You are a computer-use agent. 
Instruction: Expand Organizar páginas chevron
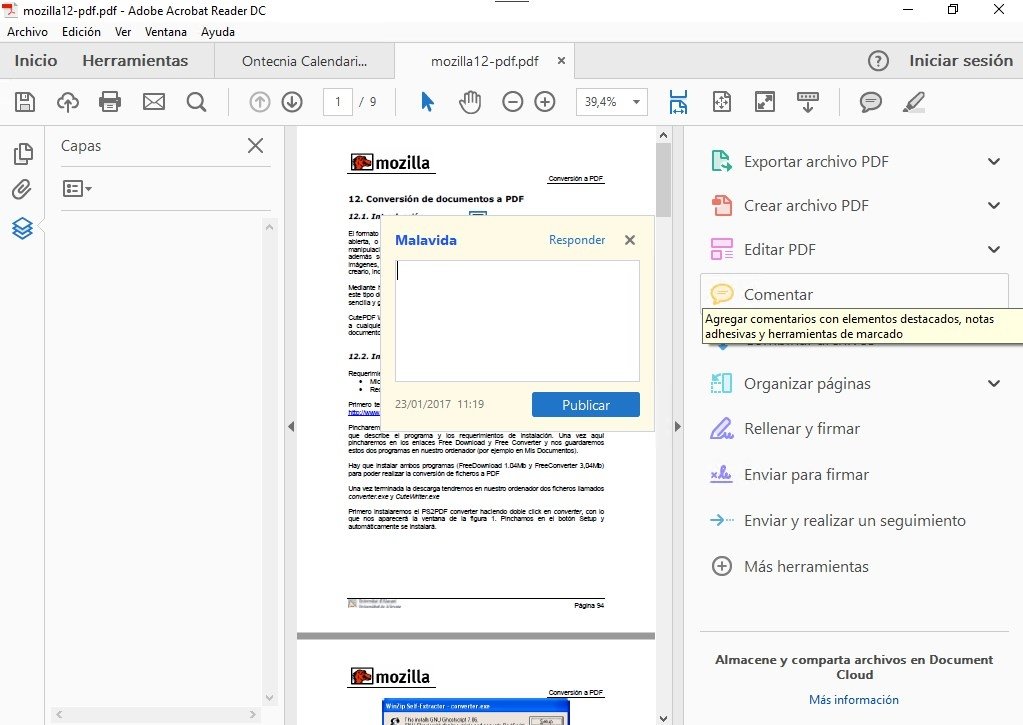tap(994, 384)
